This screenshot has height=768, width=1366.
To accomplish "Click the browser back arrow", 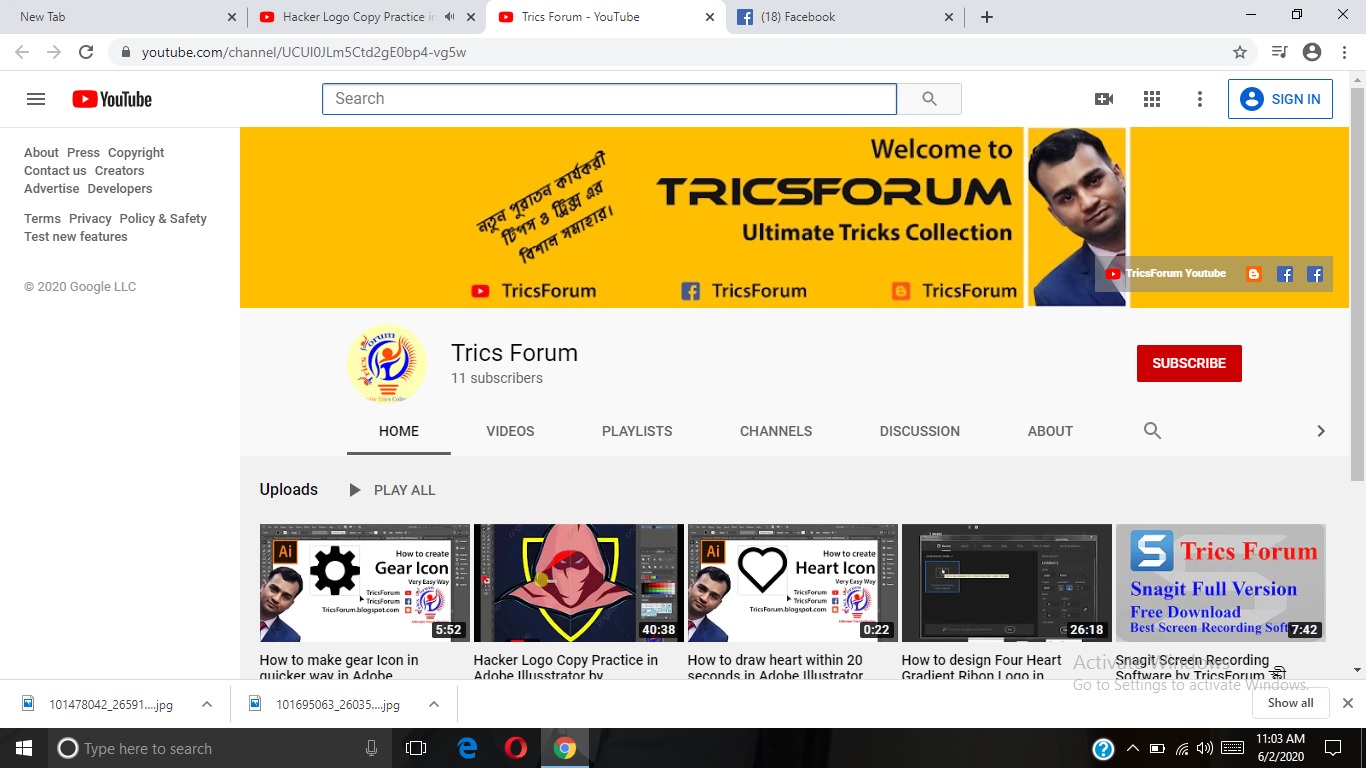I will [22, 52].
